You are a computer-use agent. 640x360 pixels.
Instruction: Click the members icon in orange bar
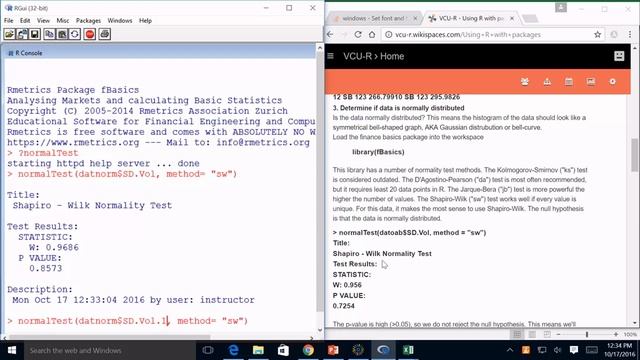[525, 82]
